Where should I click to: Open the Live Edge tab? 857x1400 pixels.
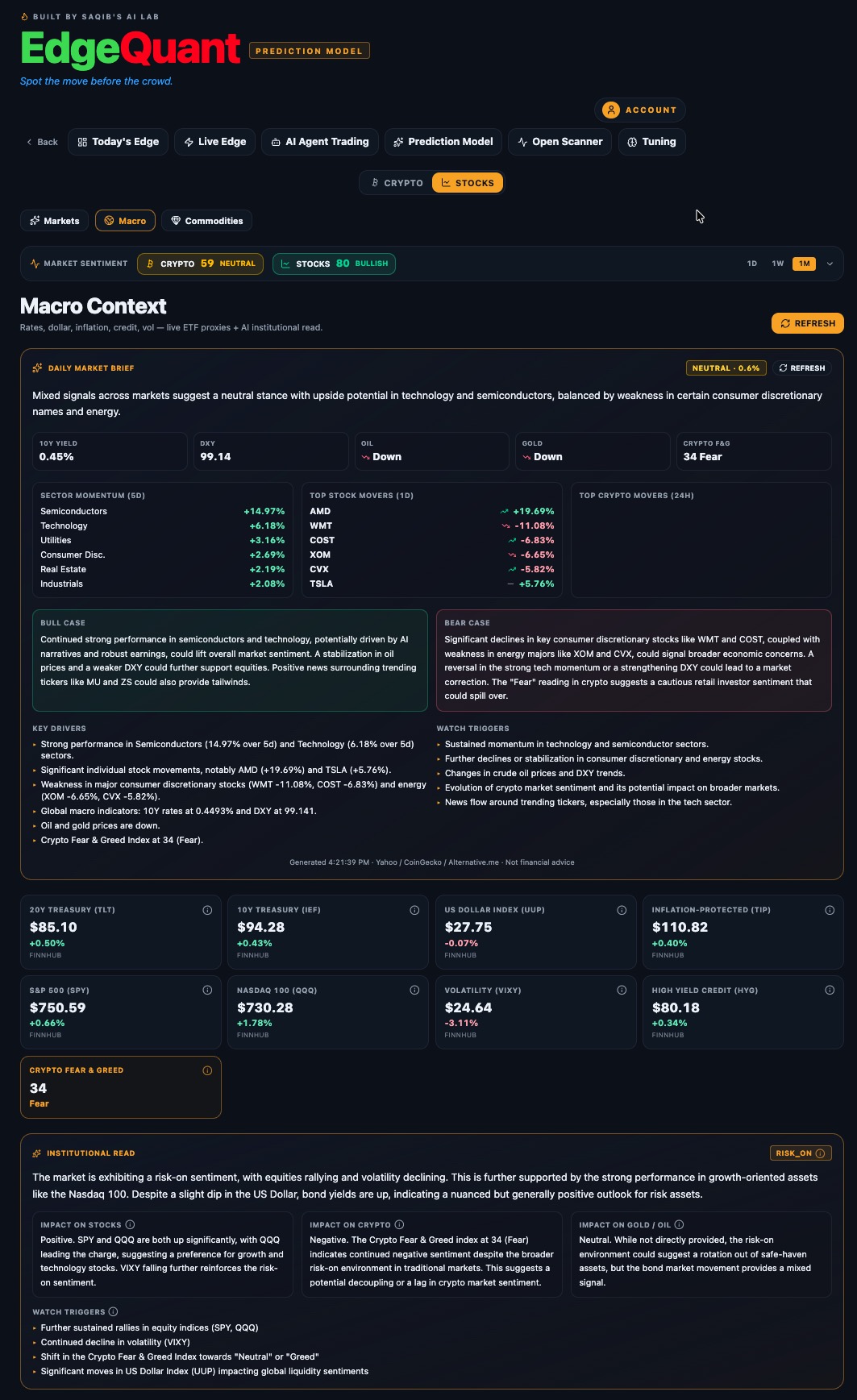[x=215, y=142]
